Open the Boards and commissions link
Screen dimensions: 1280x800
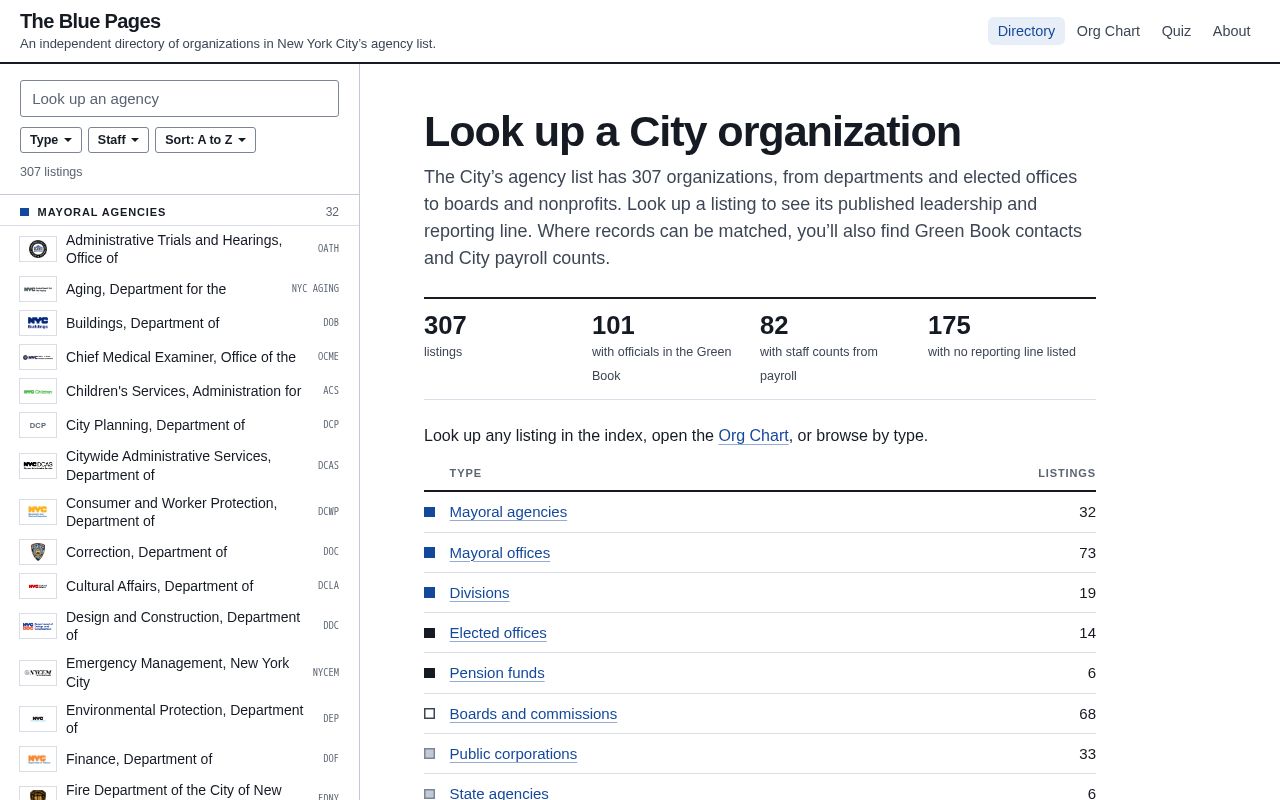pyautogui.click(x=533, y=714)
